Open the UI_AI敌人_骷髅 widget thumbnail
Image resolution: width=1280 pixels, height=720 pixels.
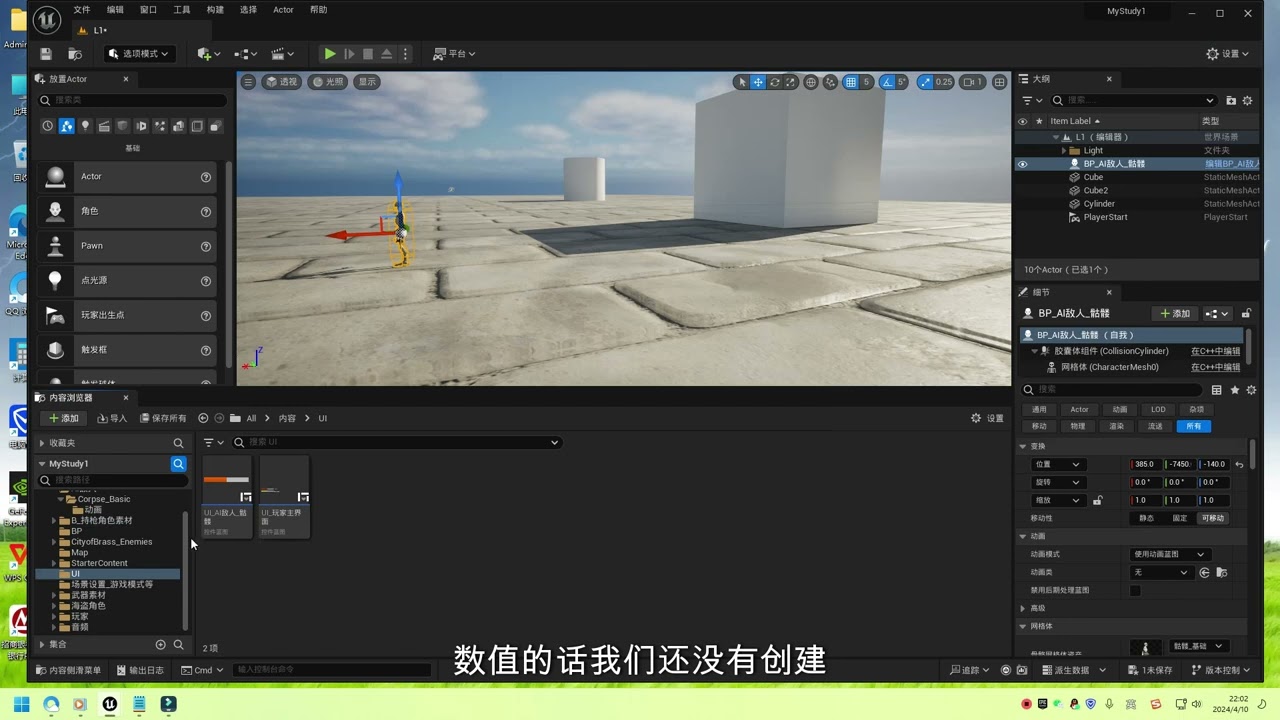click(x=226, y=497)
